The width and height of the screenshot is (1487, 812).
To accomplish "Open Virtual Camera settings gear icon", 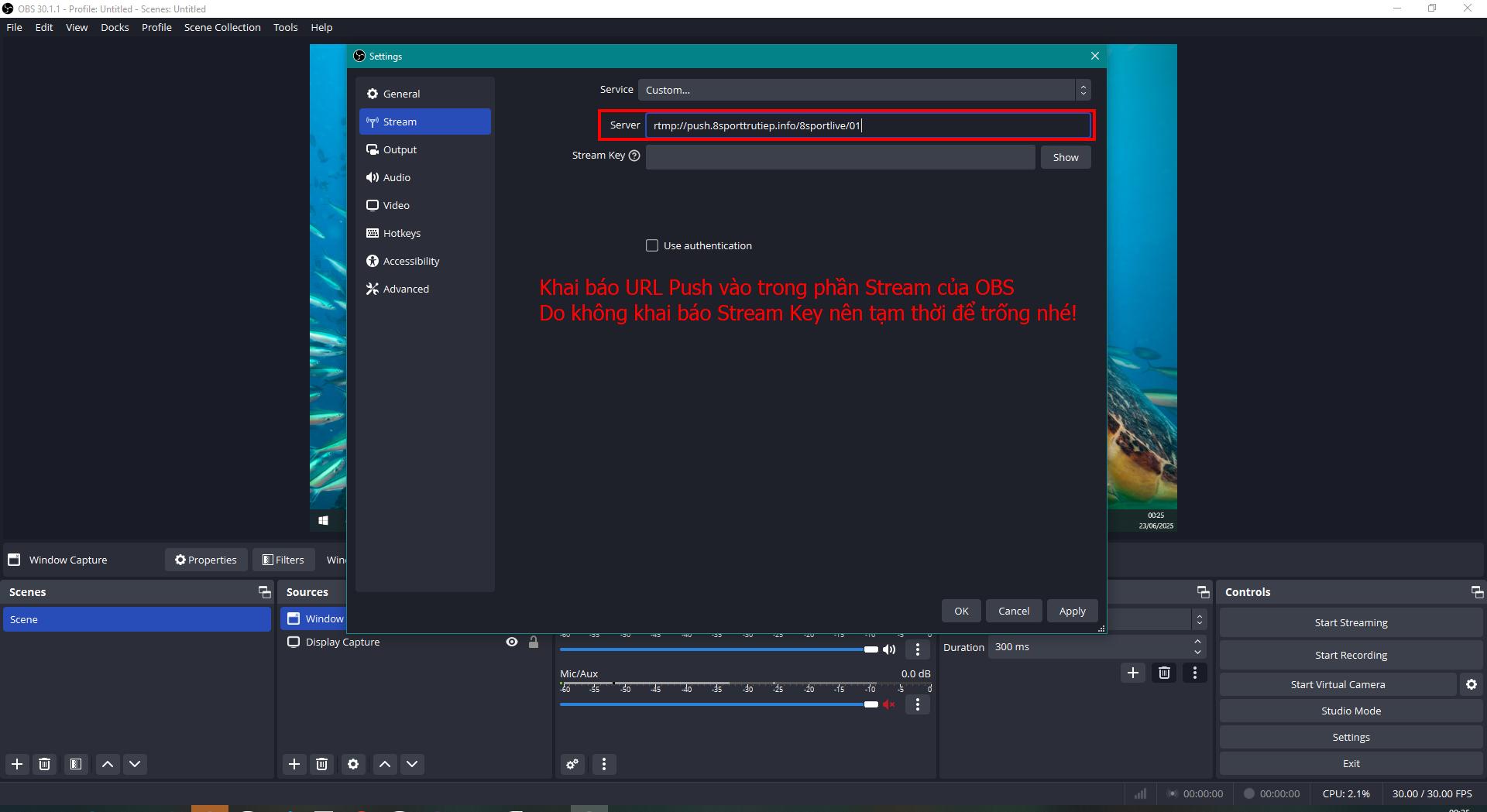I will [x=1471, y=684].
